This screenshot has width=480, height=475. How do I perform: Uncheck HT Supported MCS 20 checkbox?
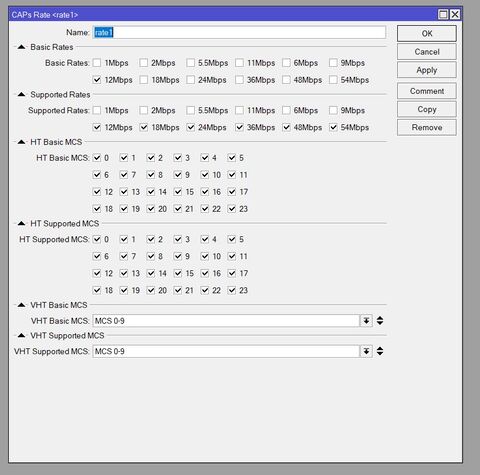[151, 290]
